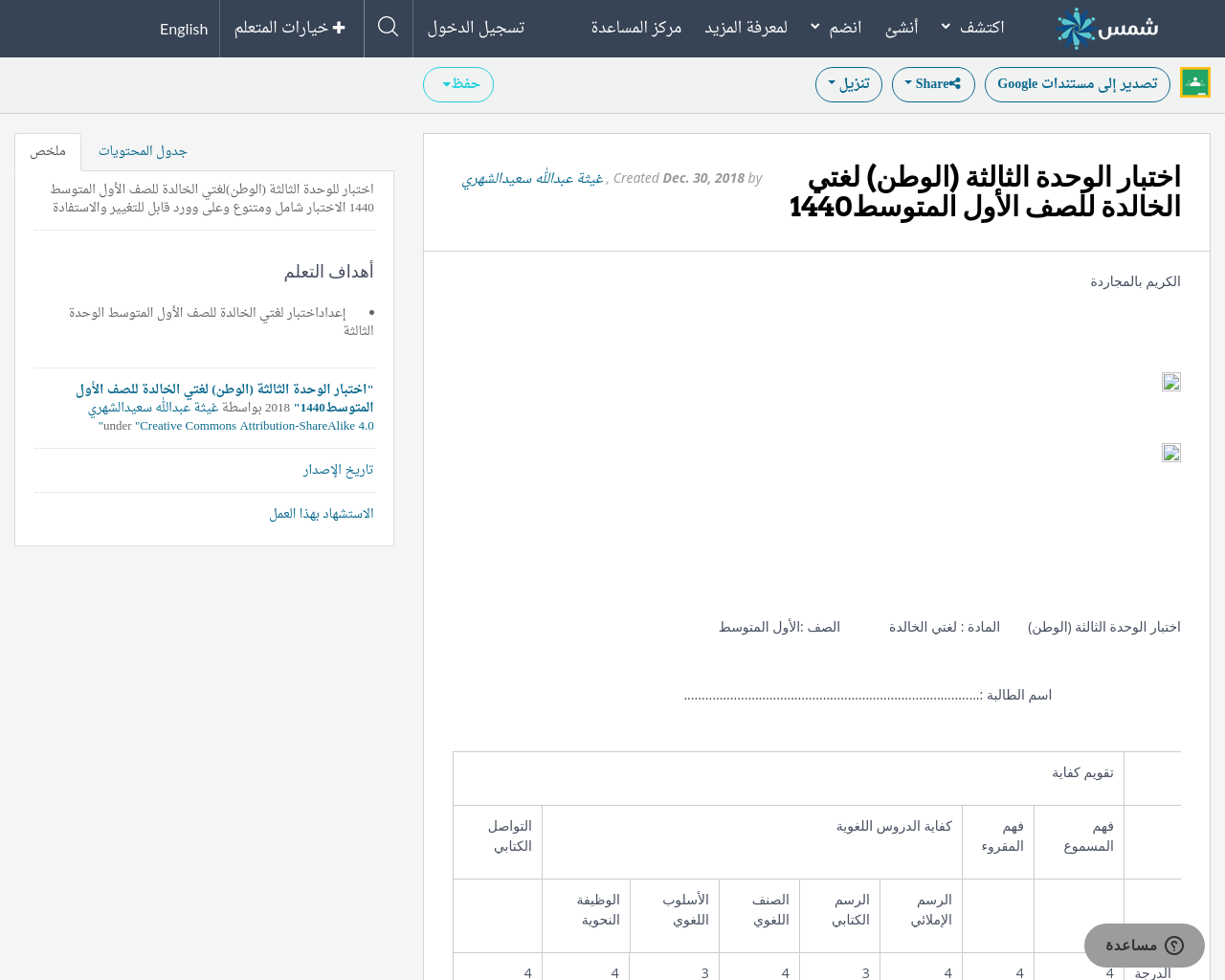
Task: Click the Created Dec. 30, 2018 text
Action: [679, 178]
